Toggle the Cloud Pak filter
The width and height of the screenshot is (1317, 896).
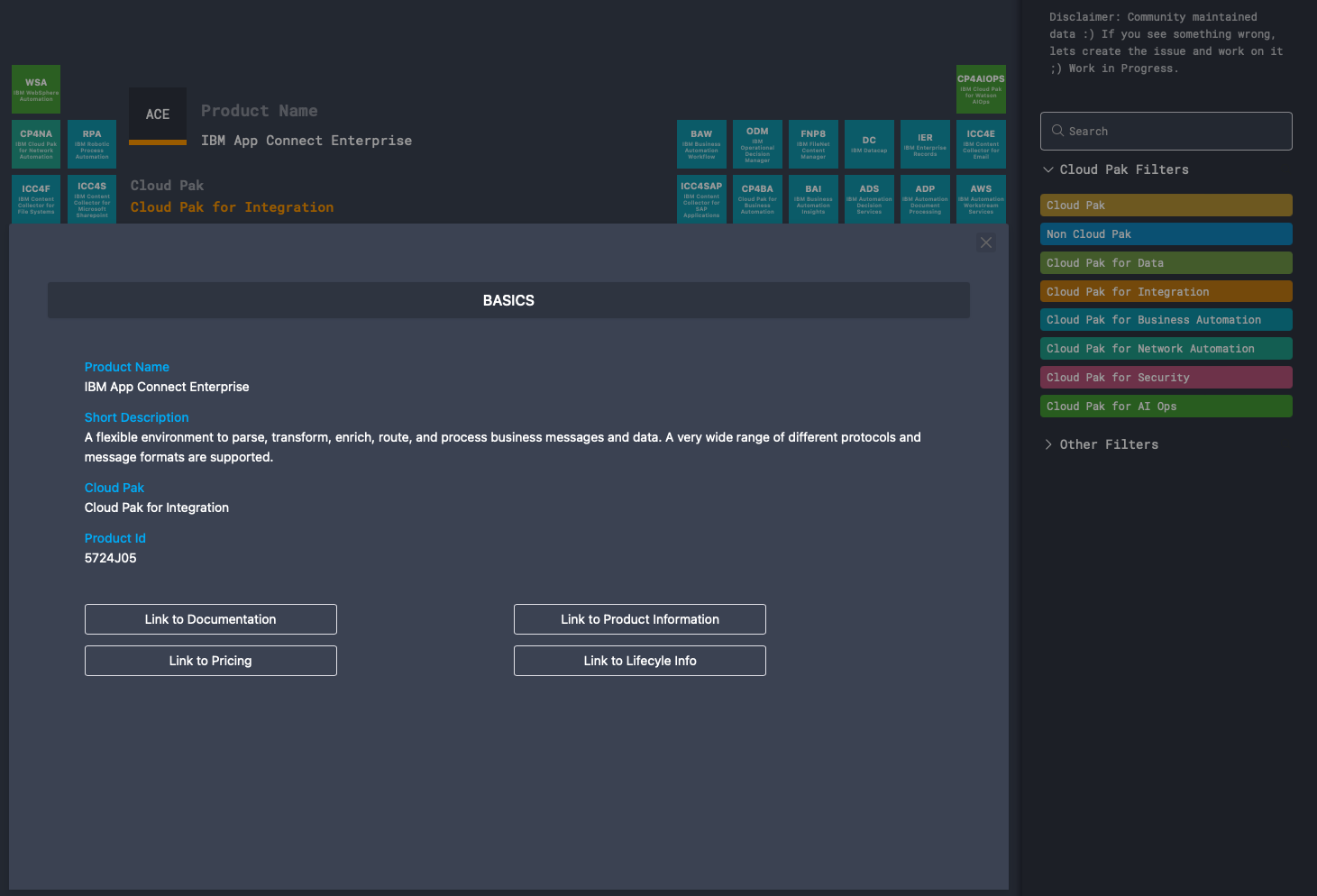point(1166,206)
